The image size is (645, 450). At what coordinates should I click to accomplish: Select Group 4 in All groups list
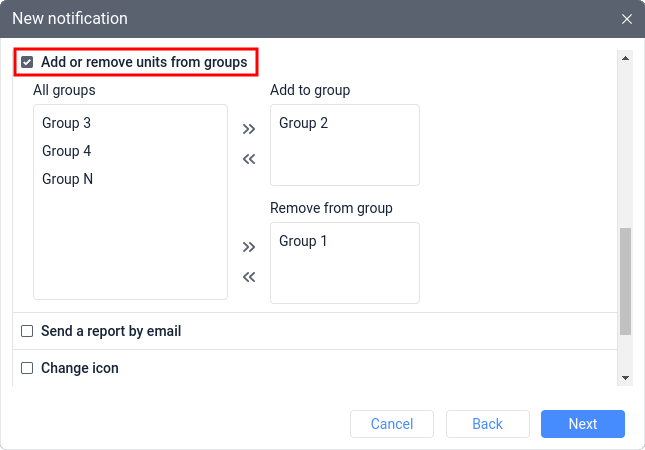pyautogui.click(x=67, y=151)
